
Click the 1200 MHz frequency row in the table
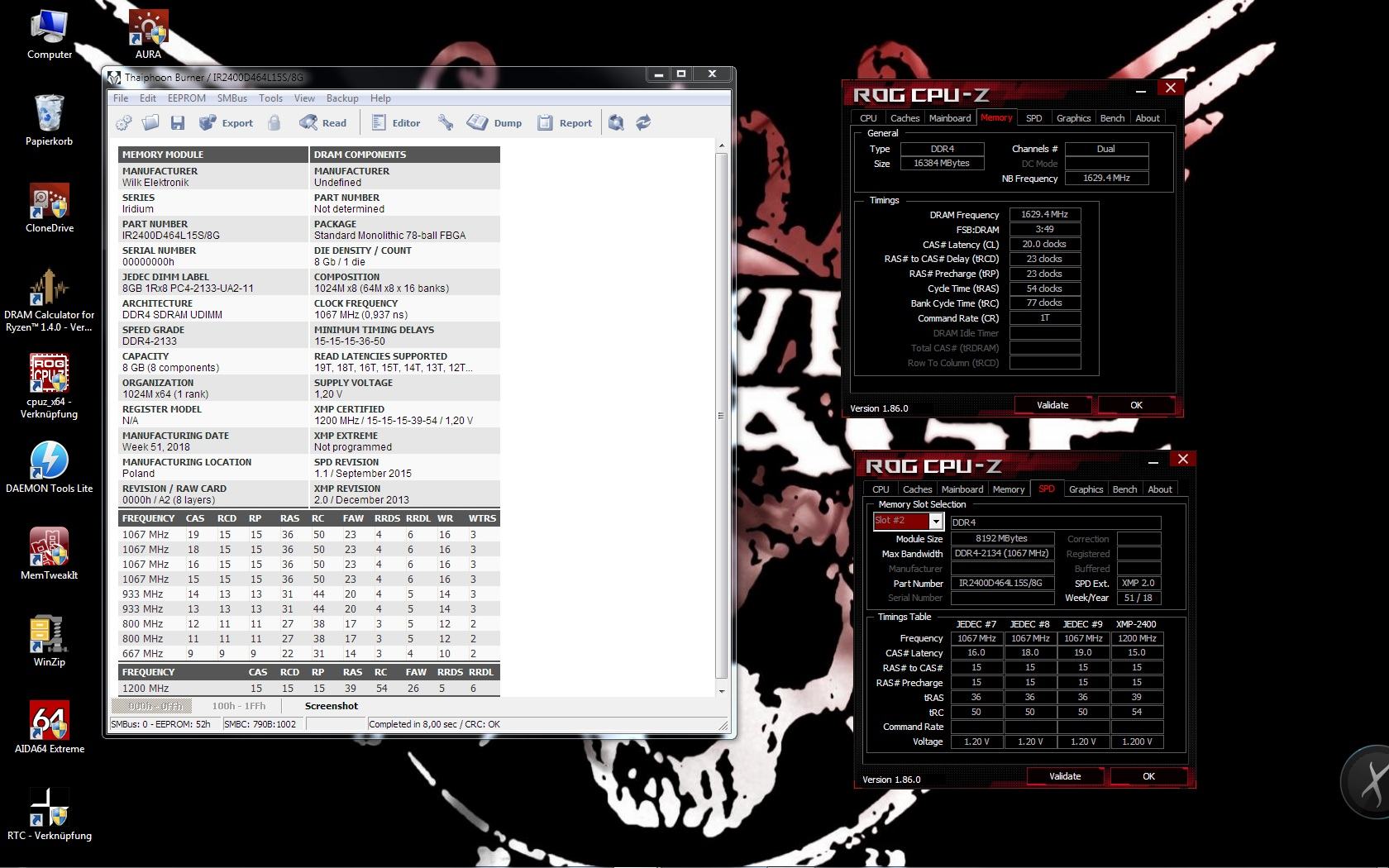coord(308,688)
